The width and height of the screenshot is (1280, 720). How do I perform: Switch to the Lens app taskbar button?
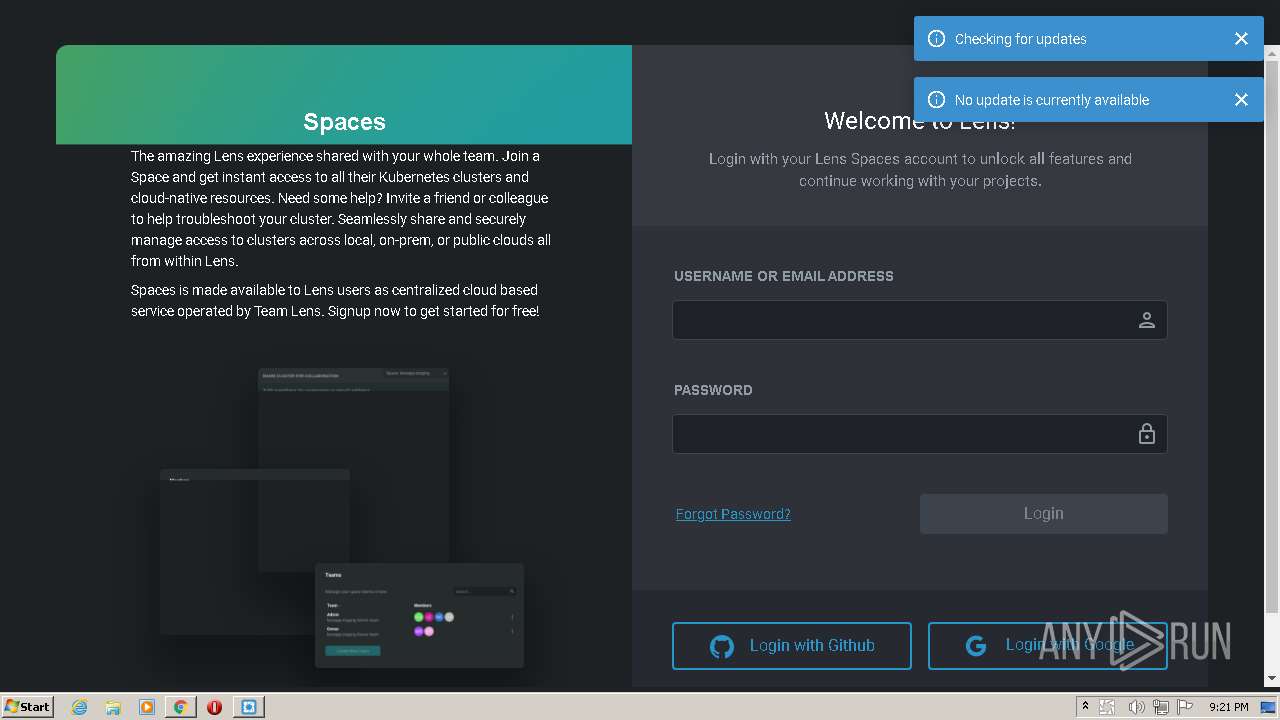point(249,707)
